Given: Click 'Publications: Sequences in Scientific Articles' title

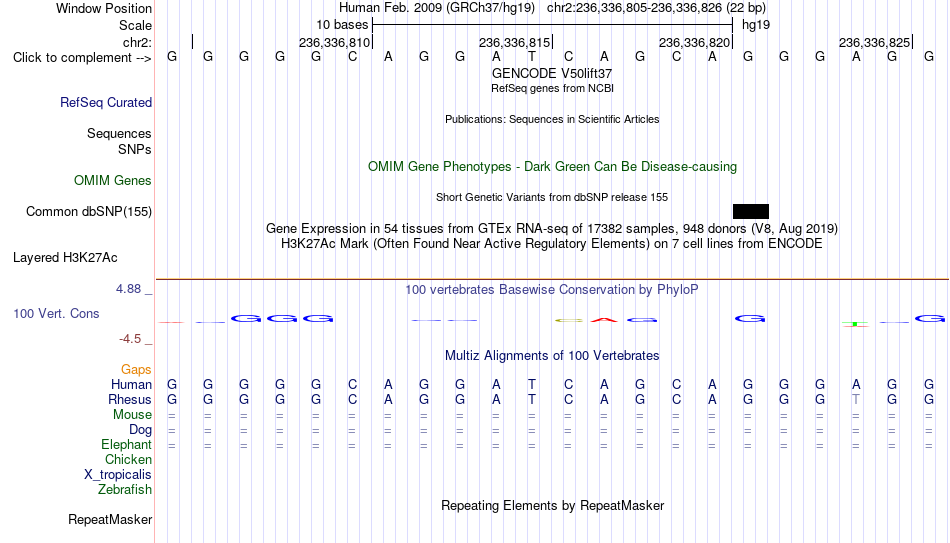Looking at the screenshot, I should [x=552, y=119].
